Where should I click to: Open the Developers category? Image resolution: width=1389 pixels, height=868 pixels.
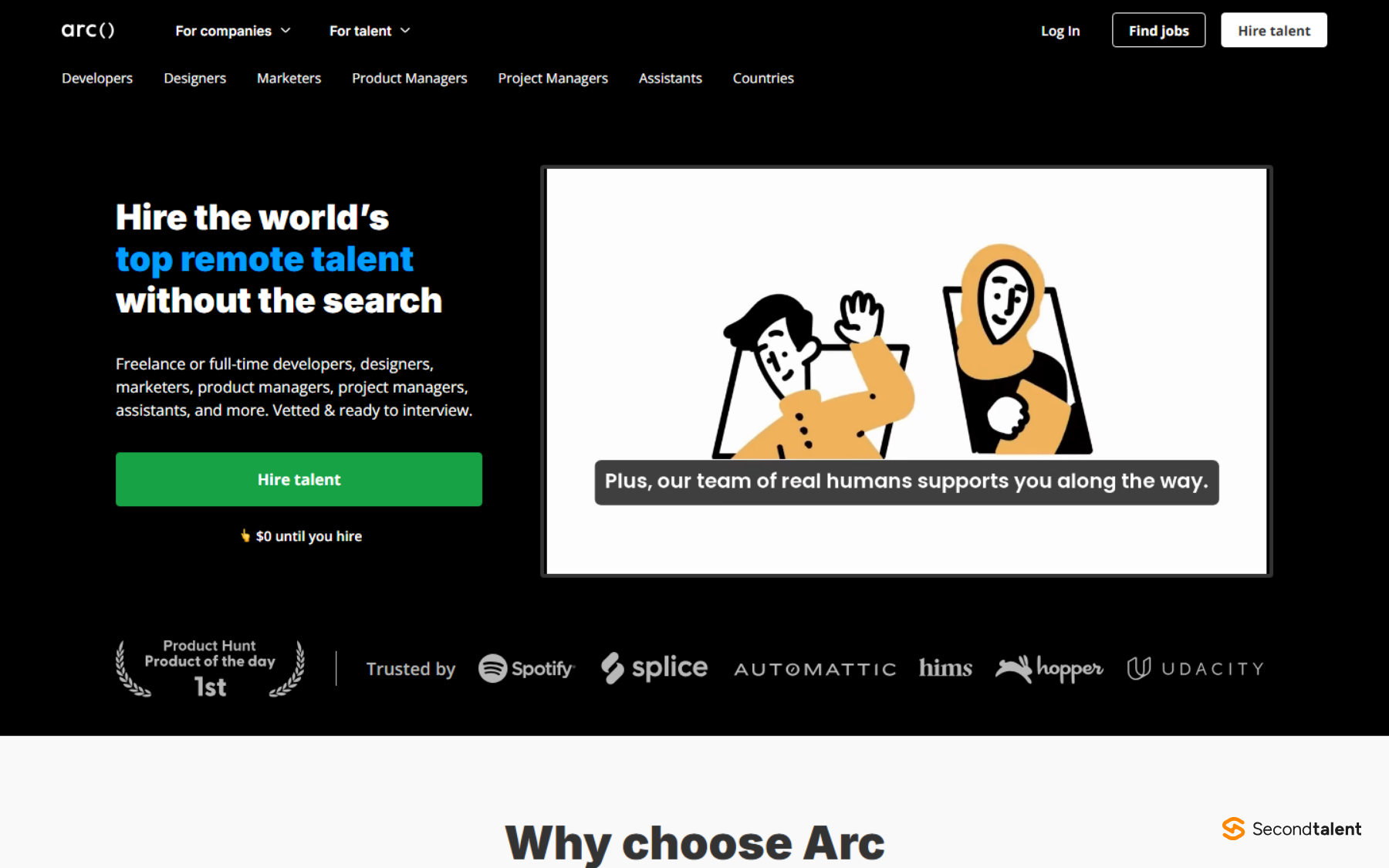97,78
